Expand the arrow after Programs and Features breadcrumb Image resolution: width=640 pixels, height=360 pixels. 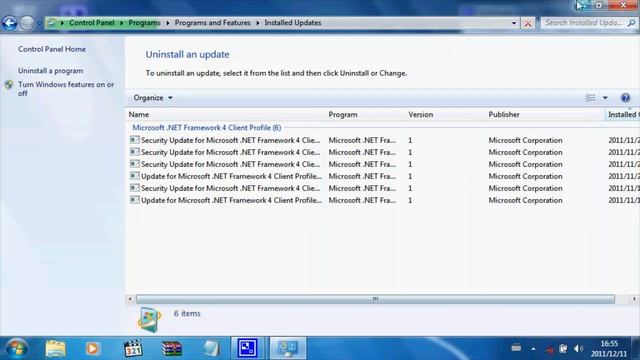[x=258, y=23]
